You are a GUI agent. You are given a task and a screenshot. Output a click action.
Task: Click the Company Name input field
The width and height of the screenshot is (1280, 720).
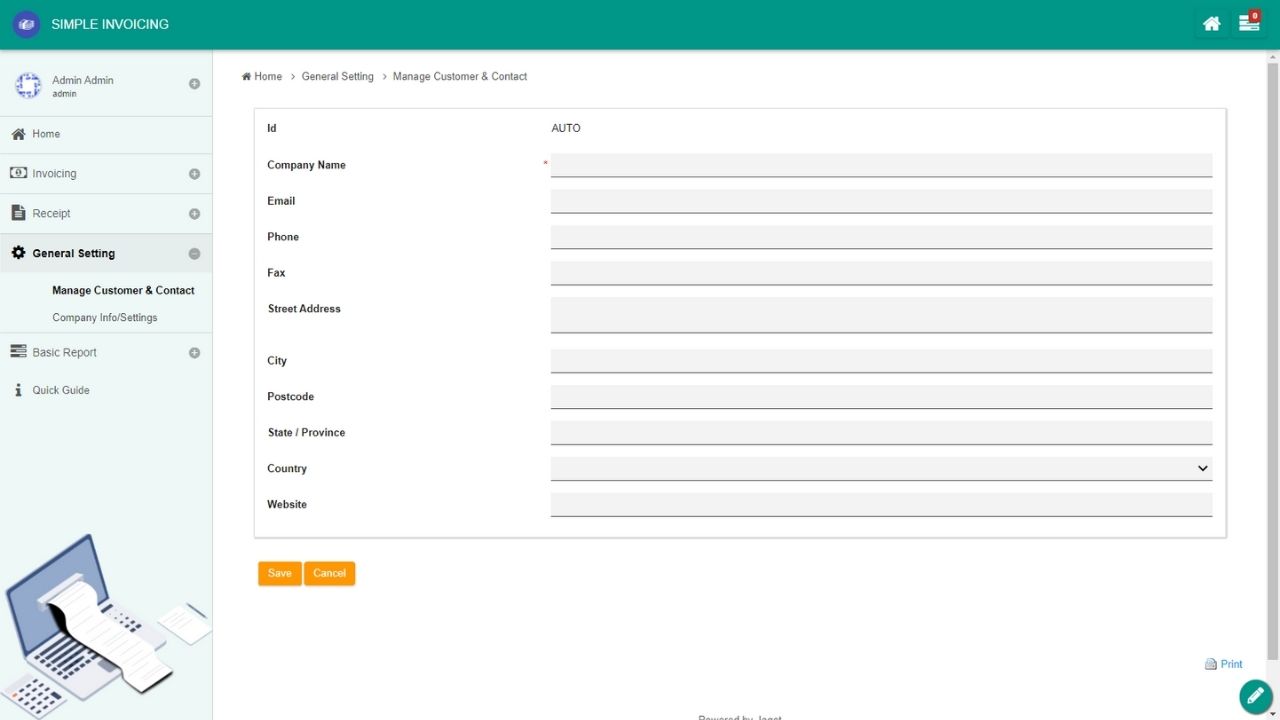(880, 165)
